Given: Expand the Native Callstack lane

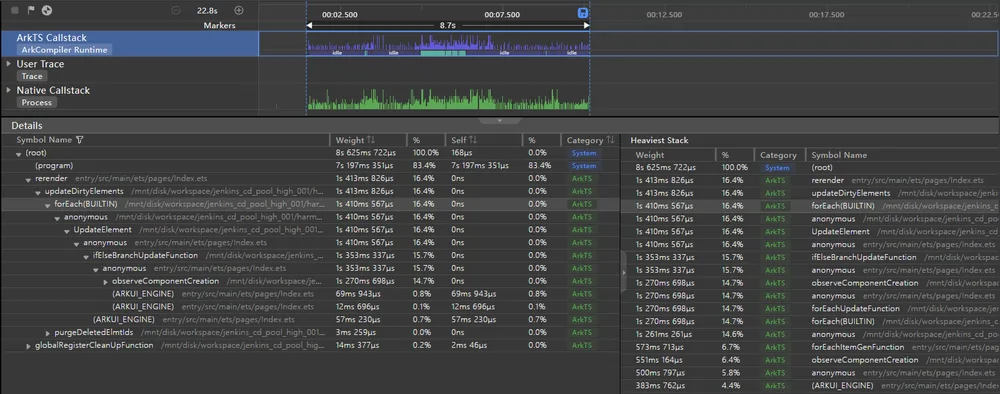Looking at the screenshot, I should point(9,90).
